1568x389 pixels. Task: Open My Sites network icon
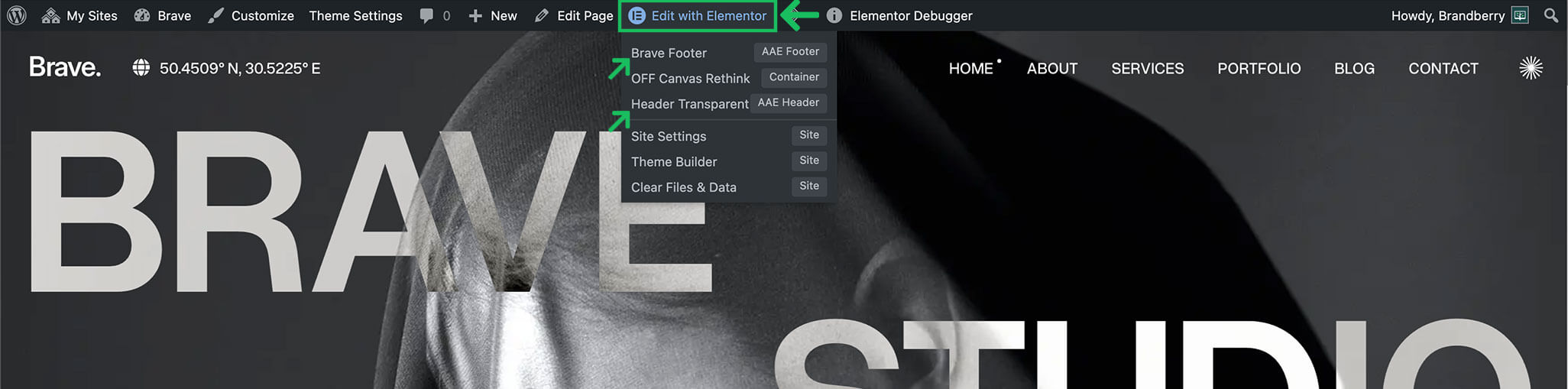point(50,15)
